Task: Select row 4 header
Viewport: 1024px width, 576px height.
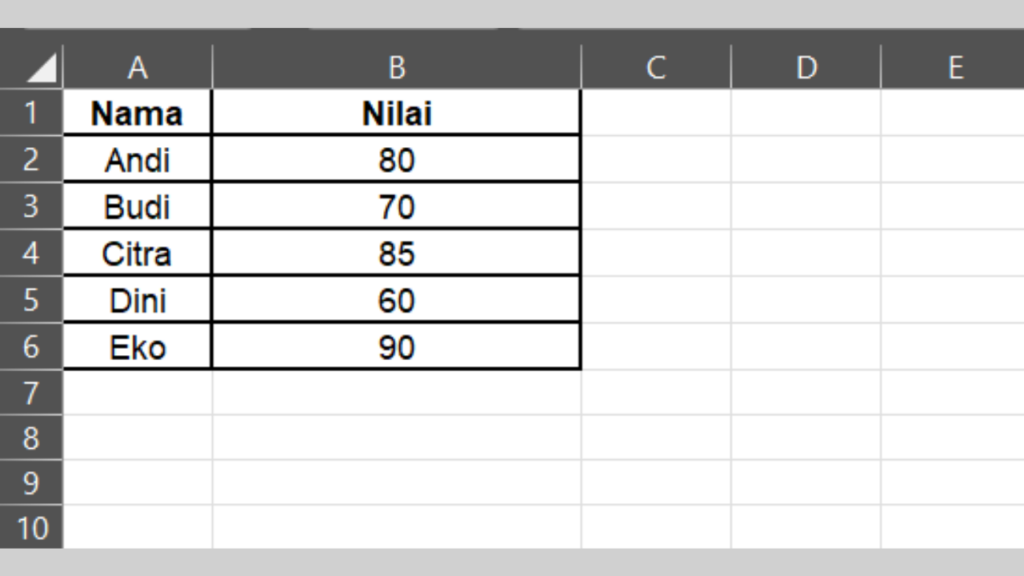Action: tap(31, 253)
